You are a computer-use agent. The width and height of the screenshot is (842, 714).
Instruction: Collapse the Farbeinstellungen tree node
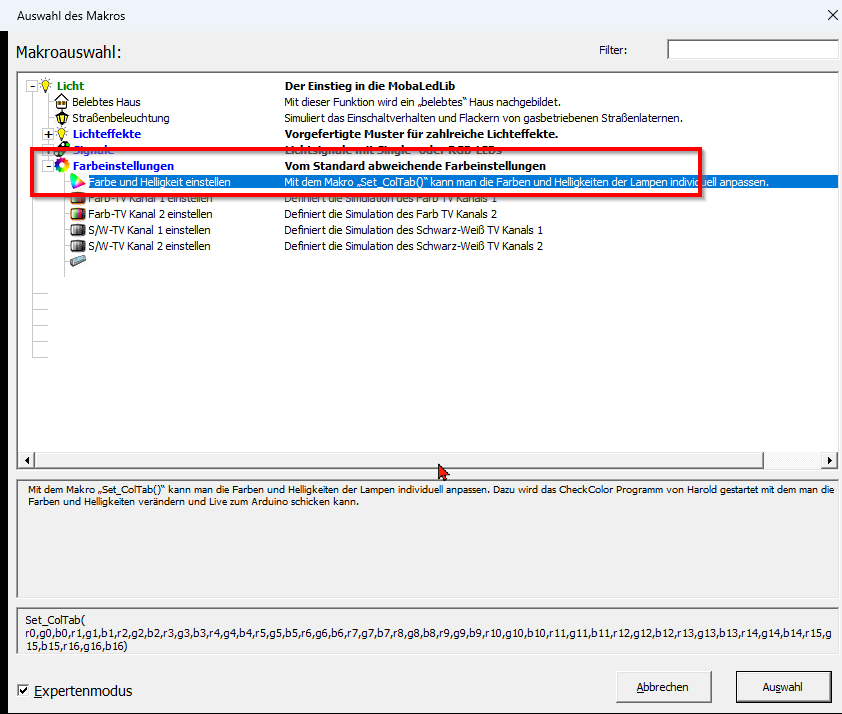pos(48,166)
